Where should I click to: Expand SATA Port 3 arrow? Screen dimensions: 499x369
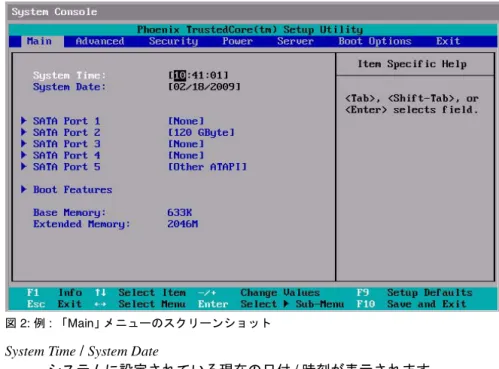tap(24, 144)
